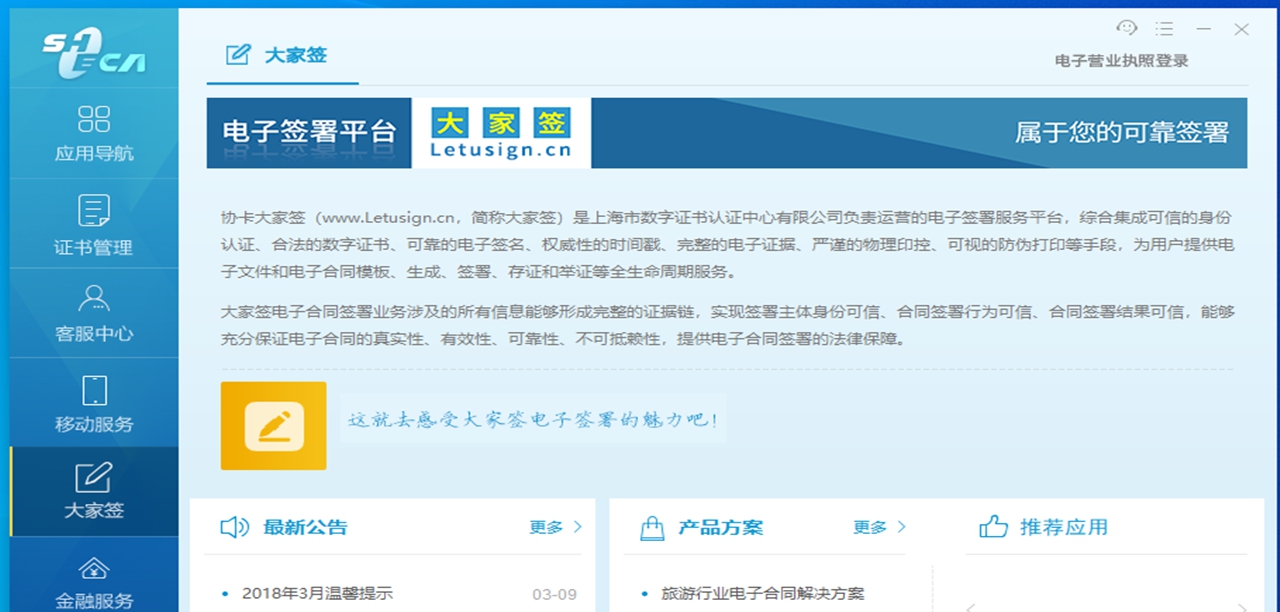Click 更多 next to 最新公告
Image resolution: width=1280 pixels, height=612 pixels.
point(546,527)
